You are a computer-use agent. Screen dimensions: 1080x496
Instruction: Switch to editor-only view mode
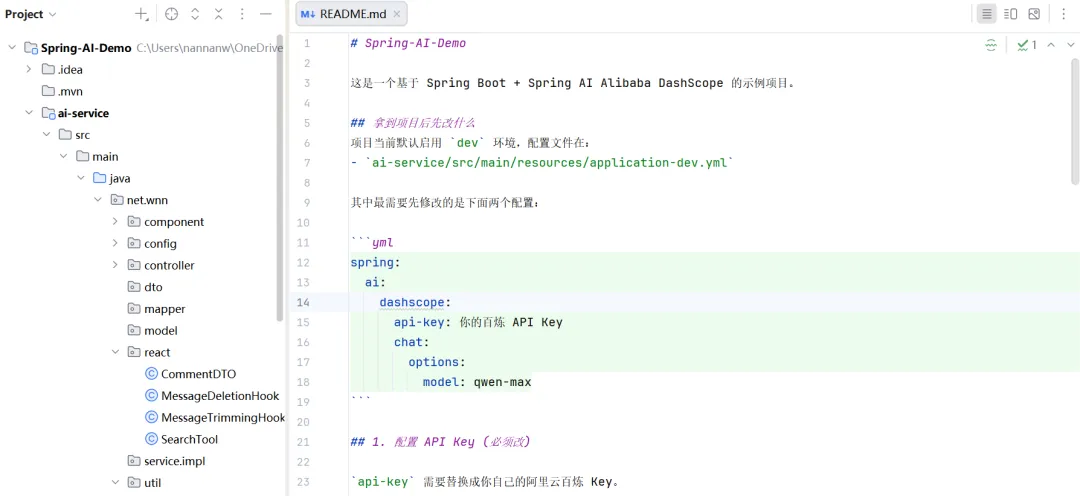(x=986, y=14)
